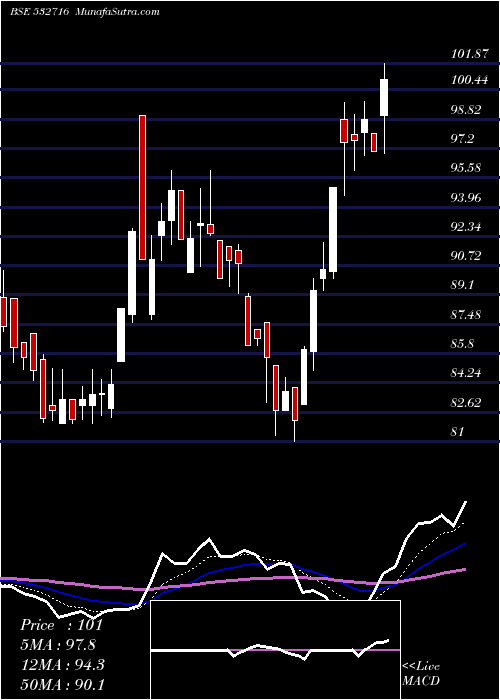Click the 100.44 price axis label
Image resolution: width=500 pixels, height=700 pixels.
pos(469,80)
